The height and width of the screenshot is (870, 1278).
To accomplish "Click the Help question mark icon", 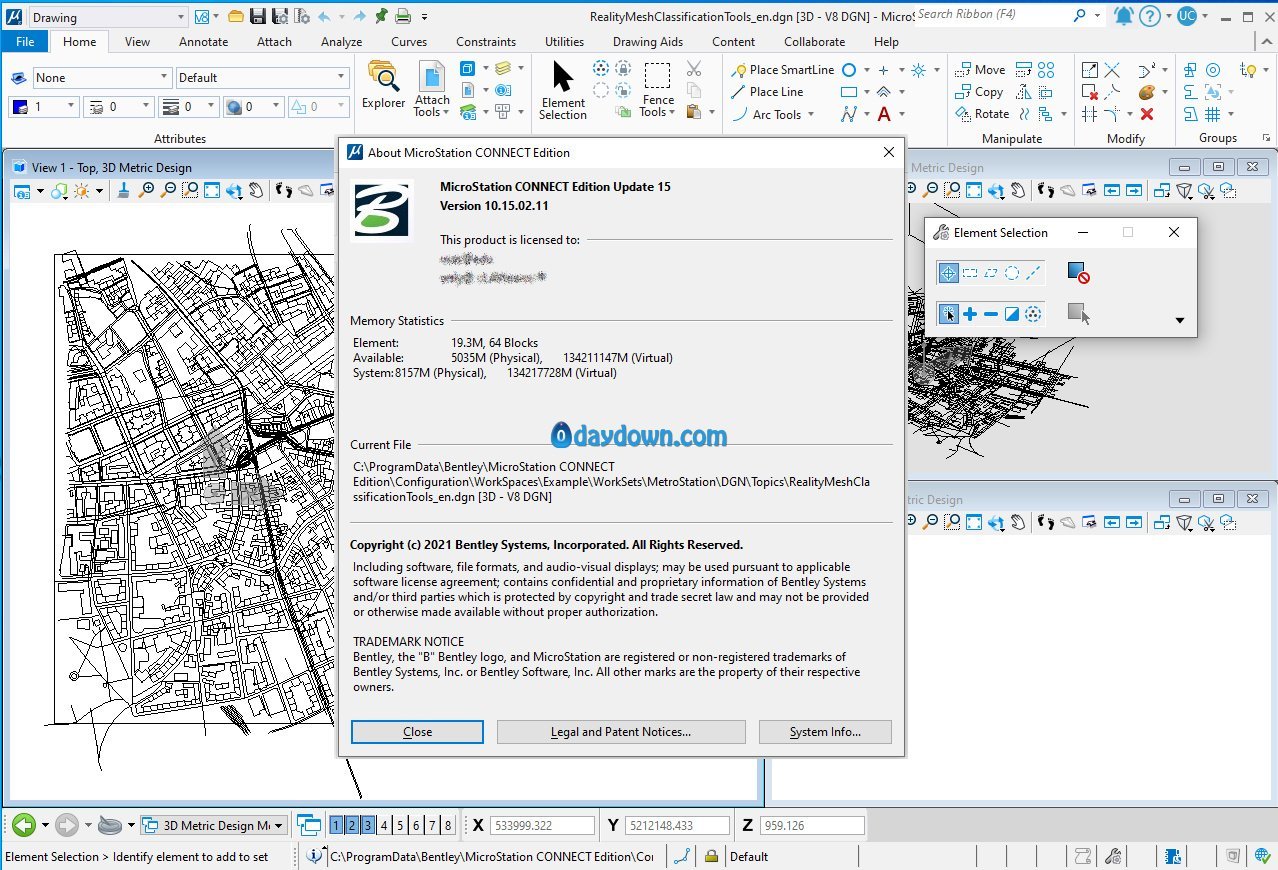I will (1150, 16).
